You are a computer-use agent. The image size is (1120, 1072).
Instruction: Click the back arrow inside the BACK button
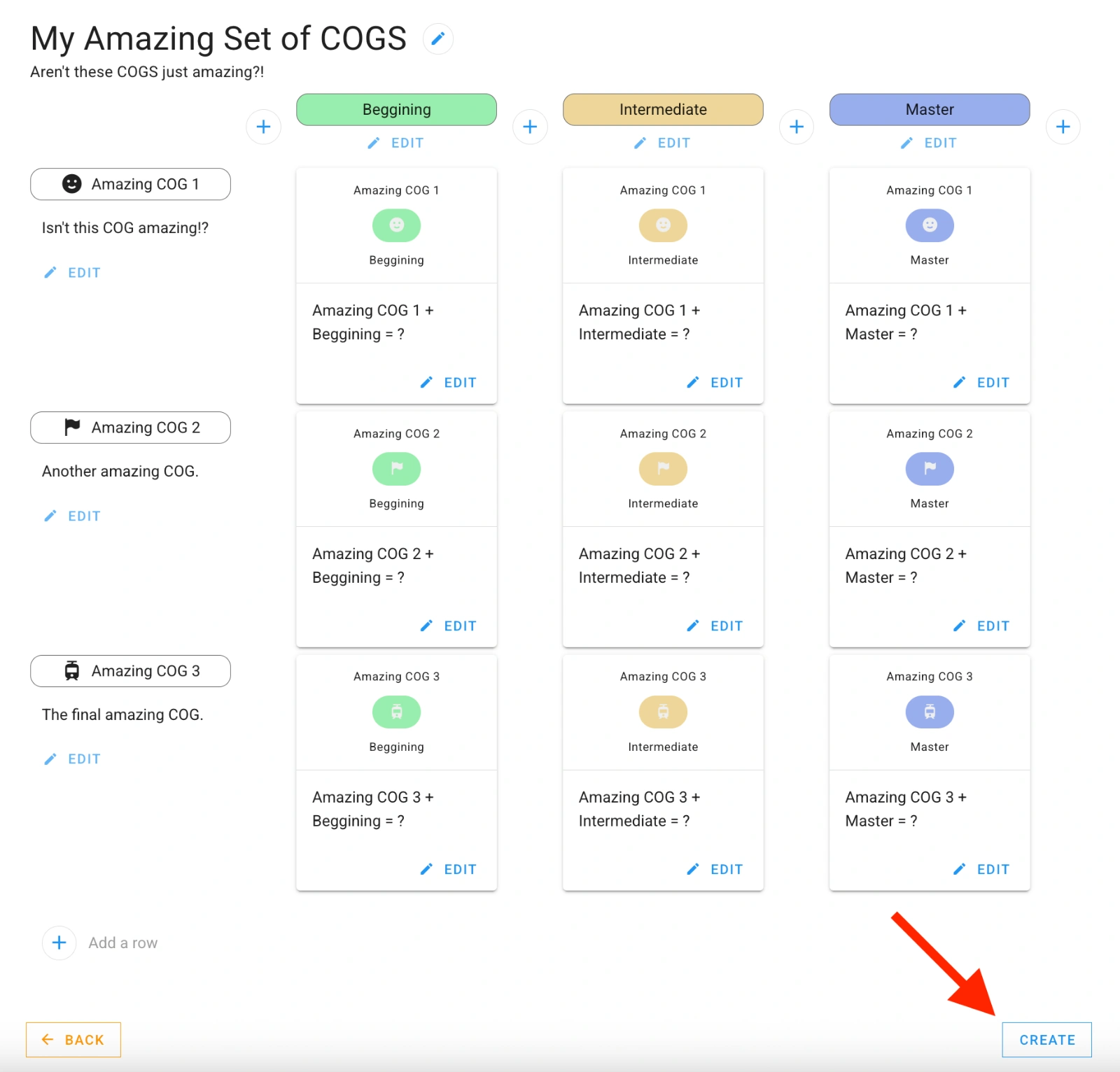click(x=47, y=1040)
